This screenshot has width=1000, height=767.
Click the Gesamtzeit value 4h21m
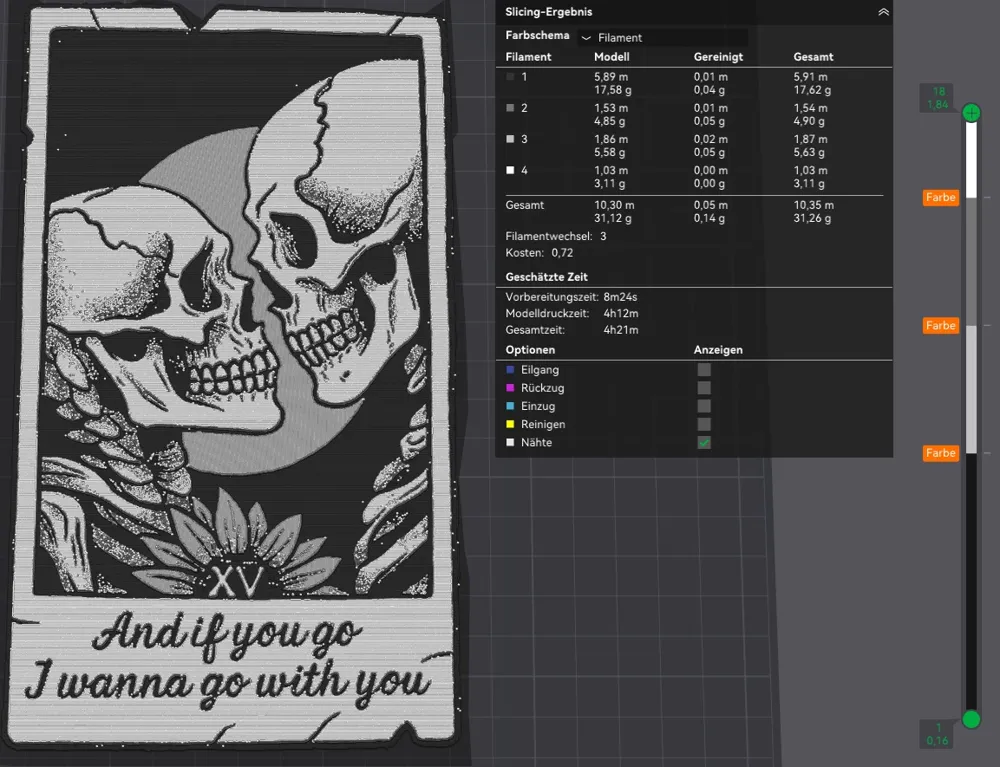click(x=621, y=330)
